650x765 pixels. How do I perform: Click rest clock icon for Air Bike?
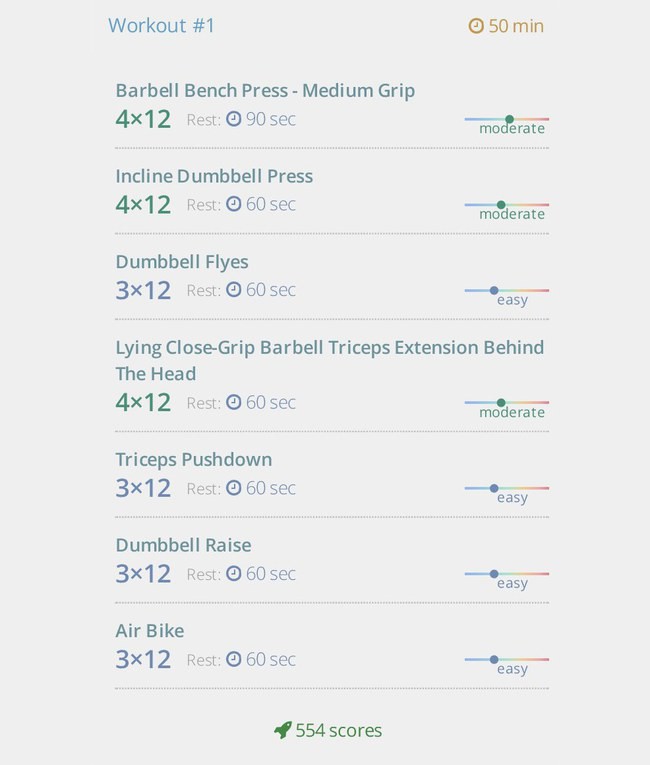point(234,659)
